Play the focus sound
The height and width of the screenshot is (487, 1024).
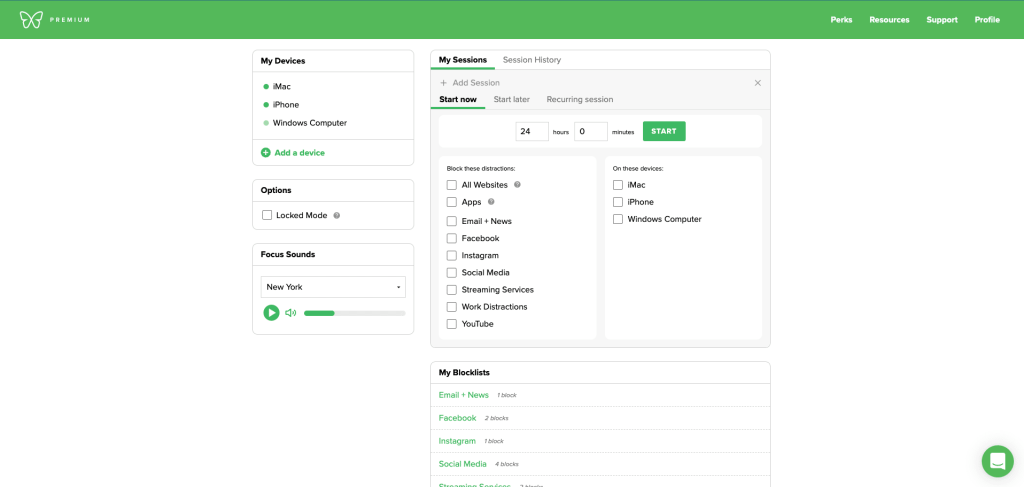pos(271,313)
